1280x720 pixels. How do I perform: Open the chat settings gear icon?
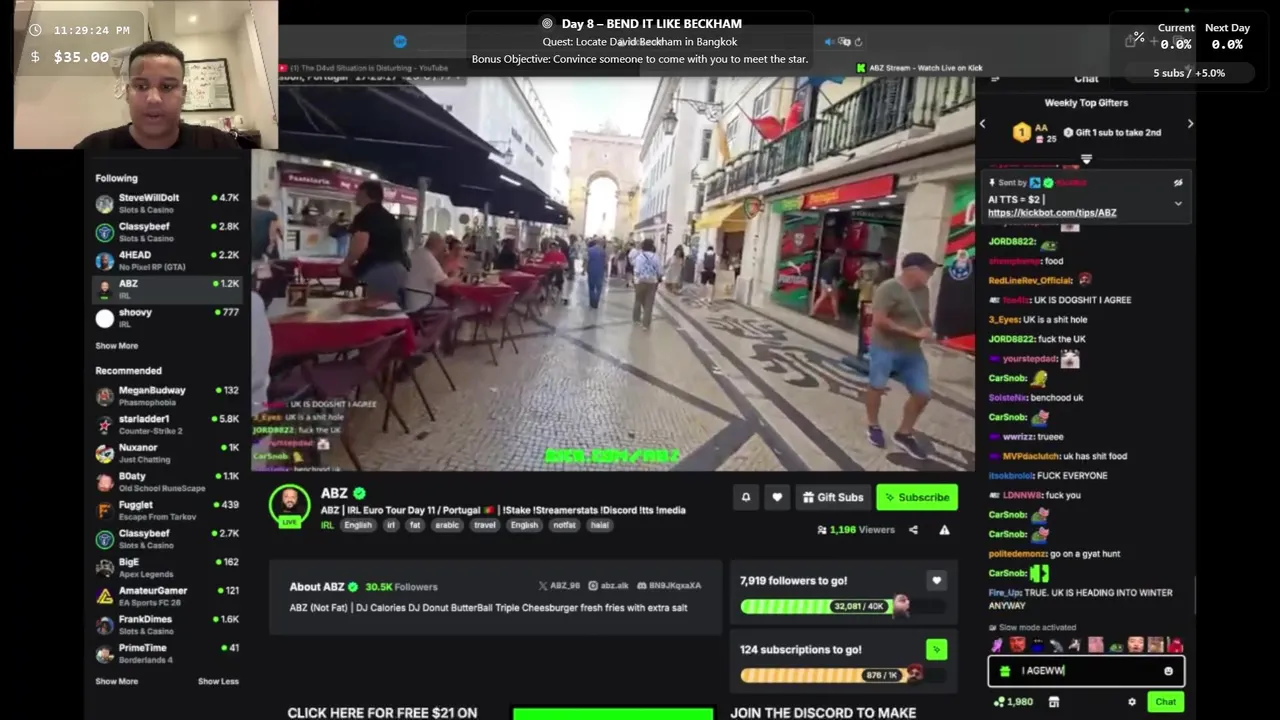[x=1132, y=702]
